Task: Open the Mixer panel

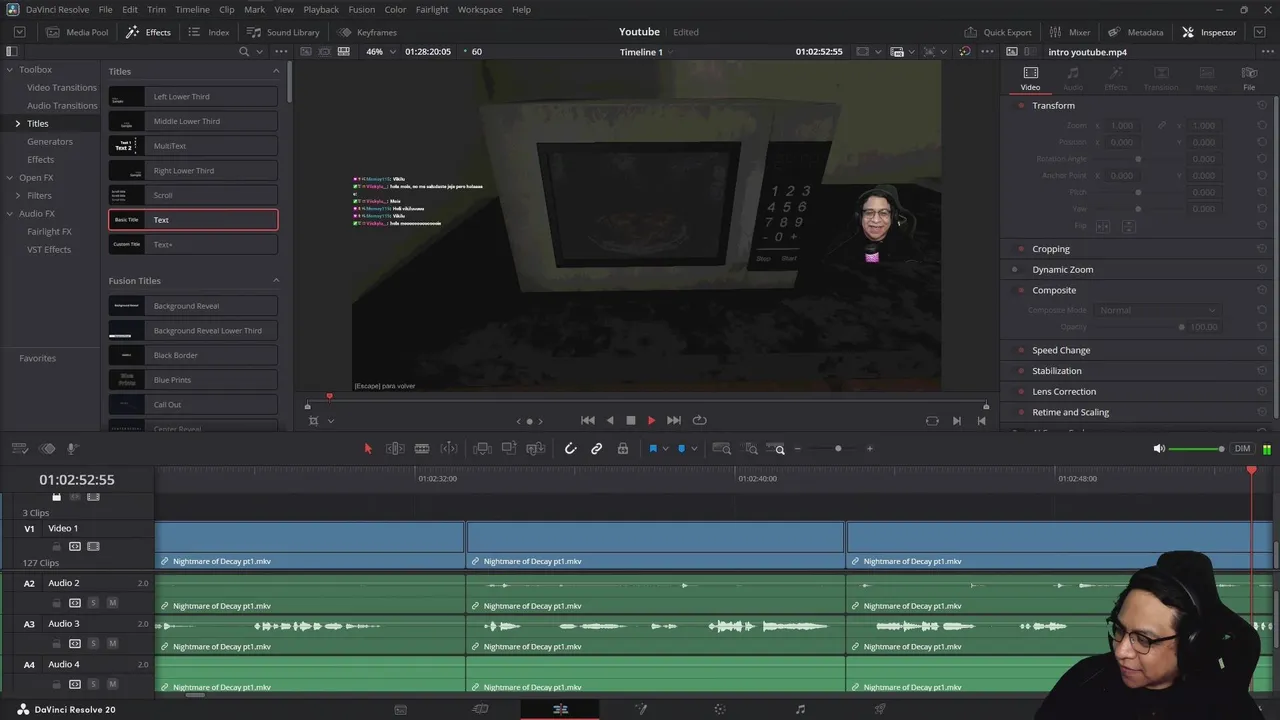Action: pyautogui.click(x=1070, y=32)
